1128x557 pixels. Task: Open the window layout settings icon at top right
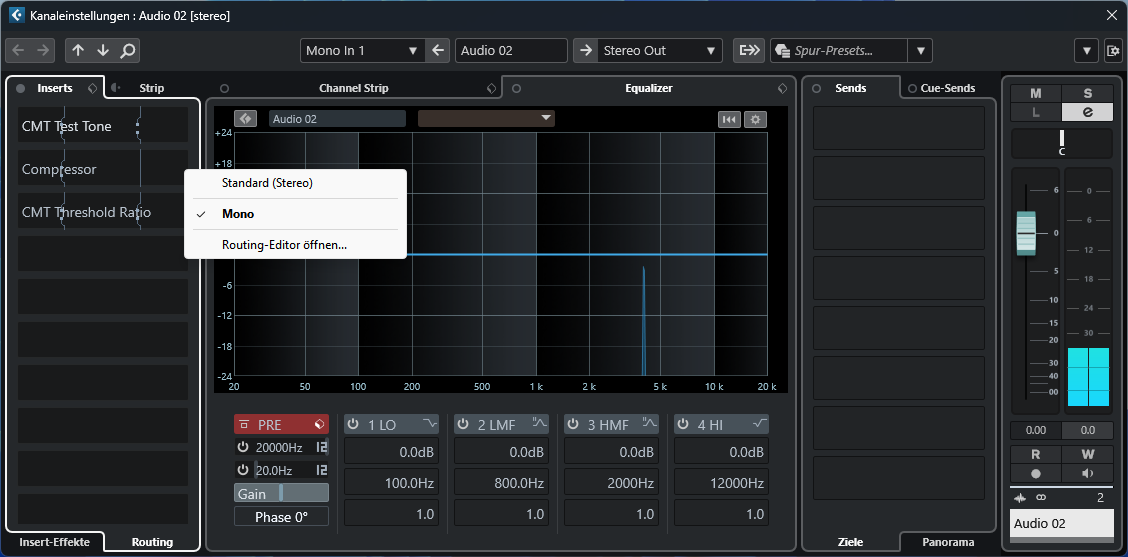coord(1113,50)
